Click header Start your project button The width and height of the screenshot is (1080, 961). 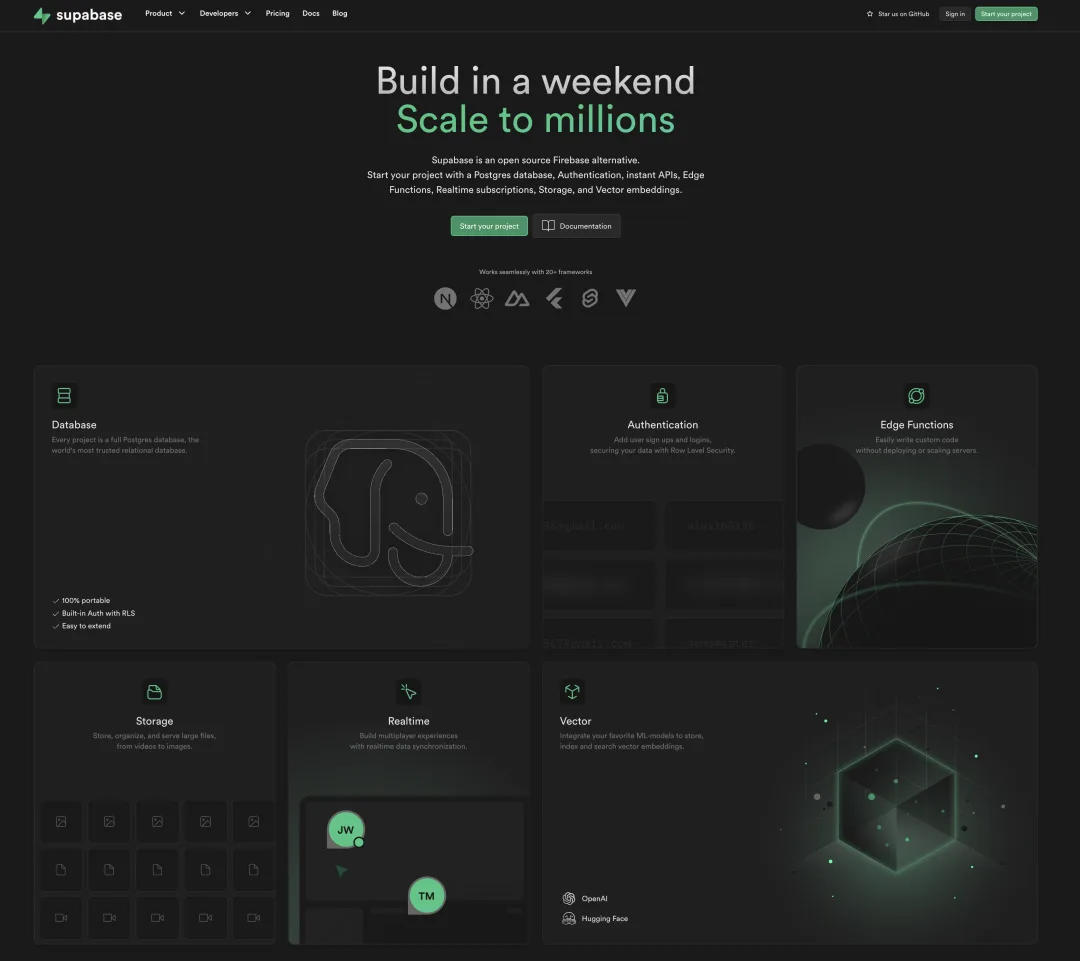[1006, 14]
